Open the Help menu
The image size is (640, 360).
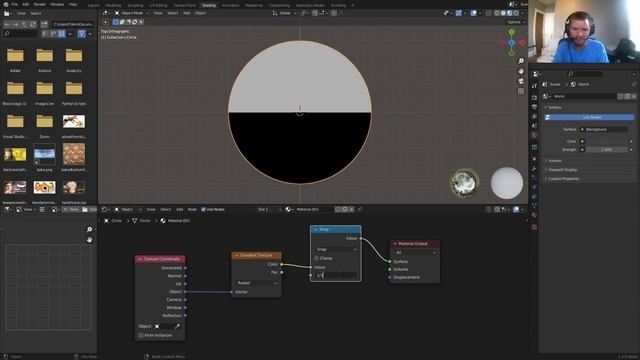(x=73, y=4)
